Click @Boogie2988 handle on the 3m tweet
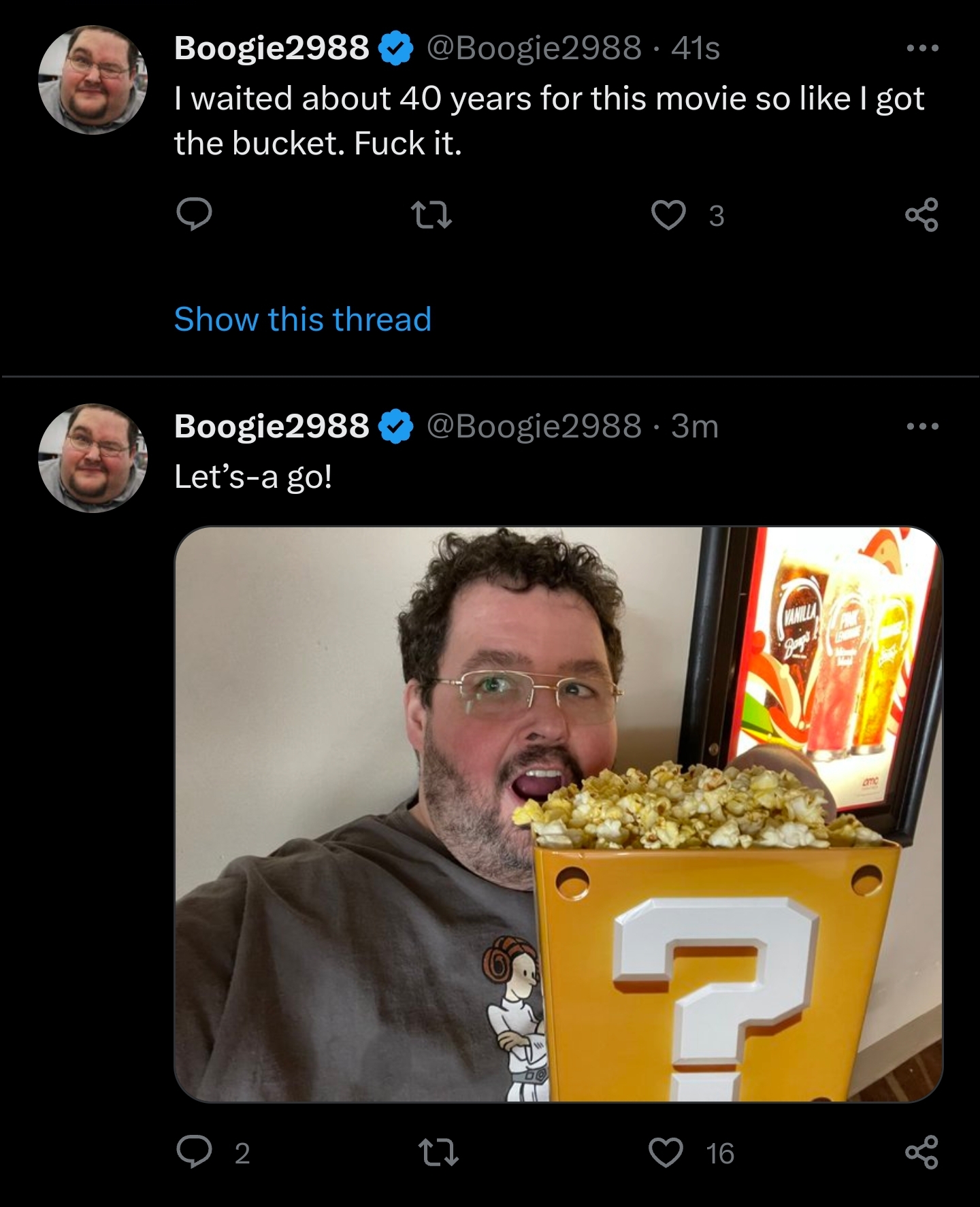Viewport: 980px width, 1207px height. [x=534, y=427]
